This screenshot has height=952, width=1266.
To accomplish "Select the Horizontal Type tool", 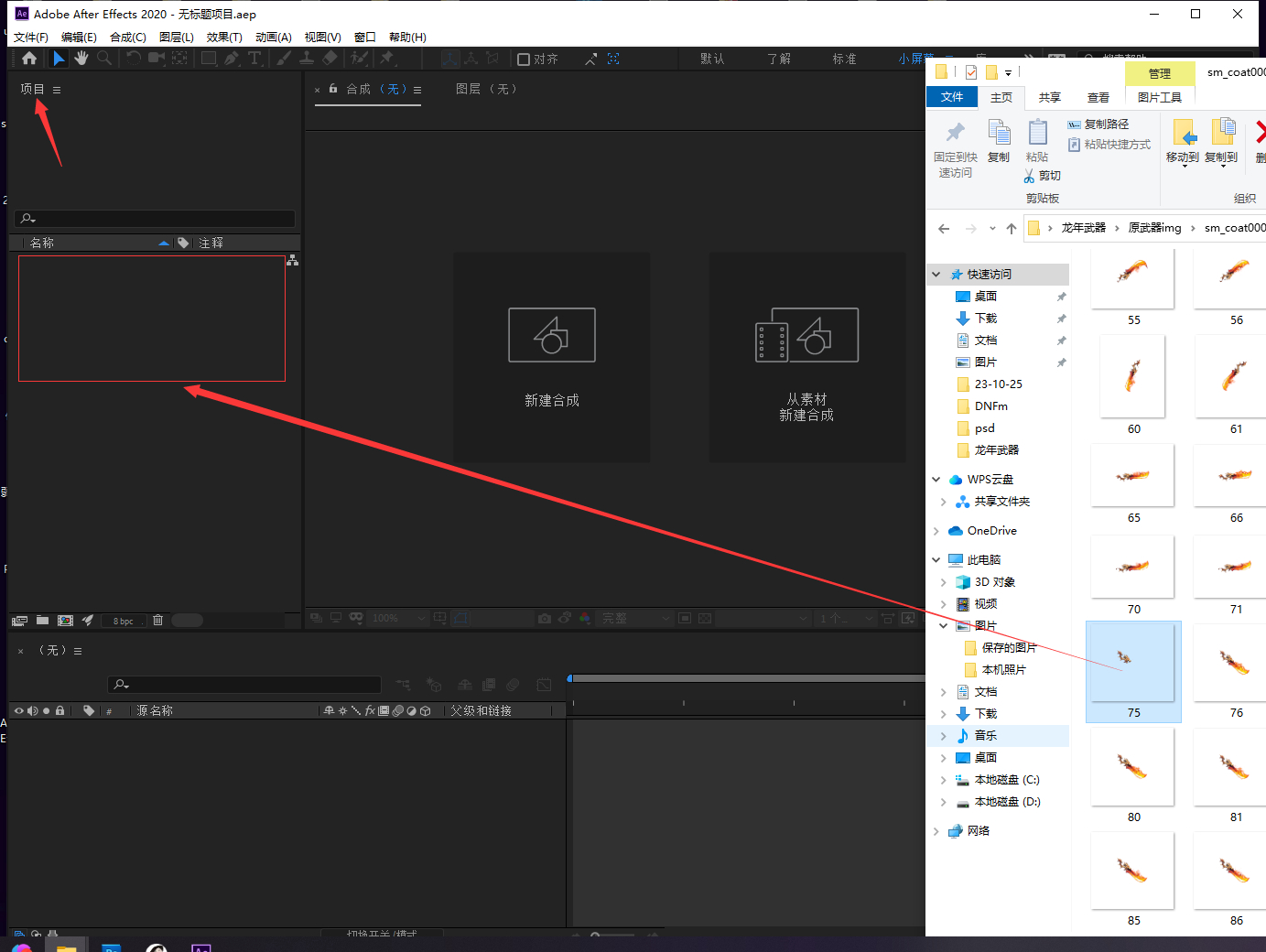I will (254, 59).
